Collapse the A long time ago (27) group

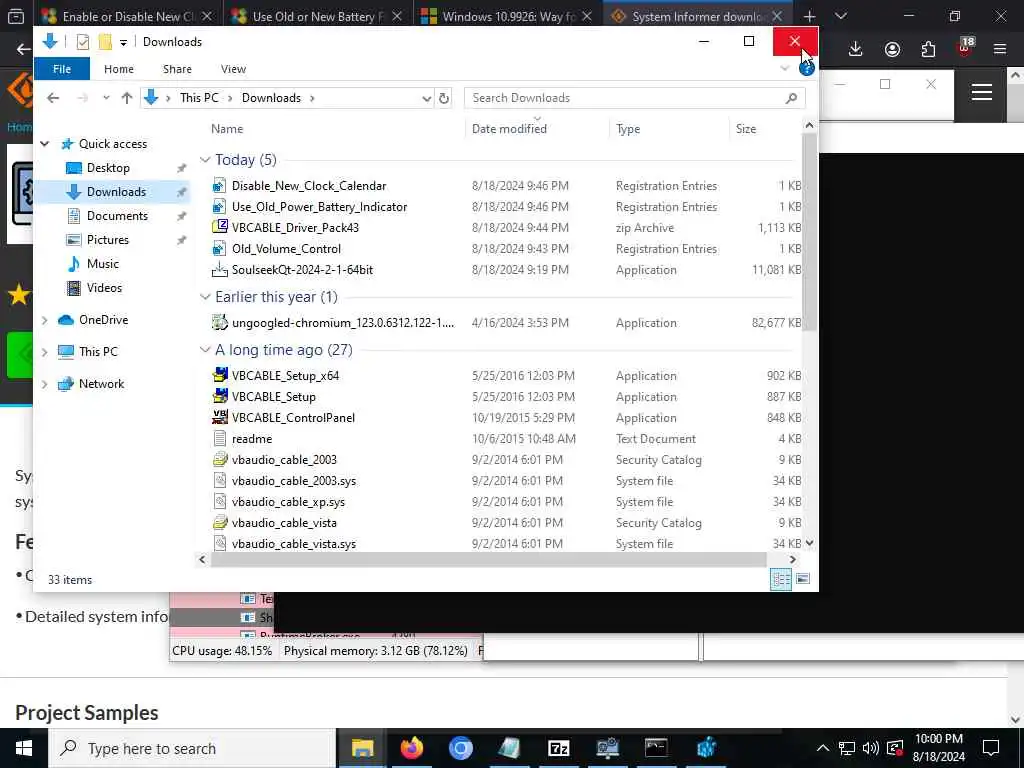[205, 350]
